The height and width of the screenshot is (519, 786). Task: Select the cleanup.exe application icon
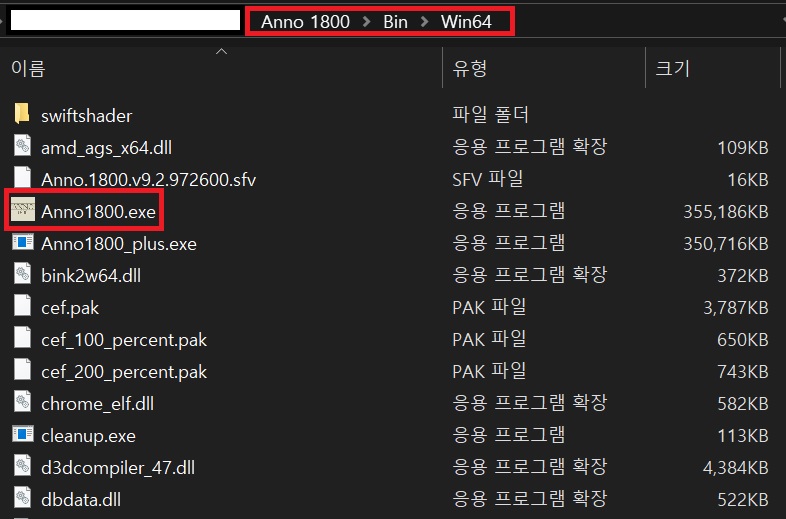click(23, 434)
